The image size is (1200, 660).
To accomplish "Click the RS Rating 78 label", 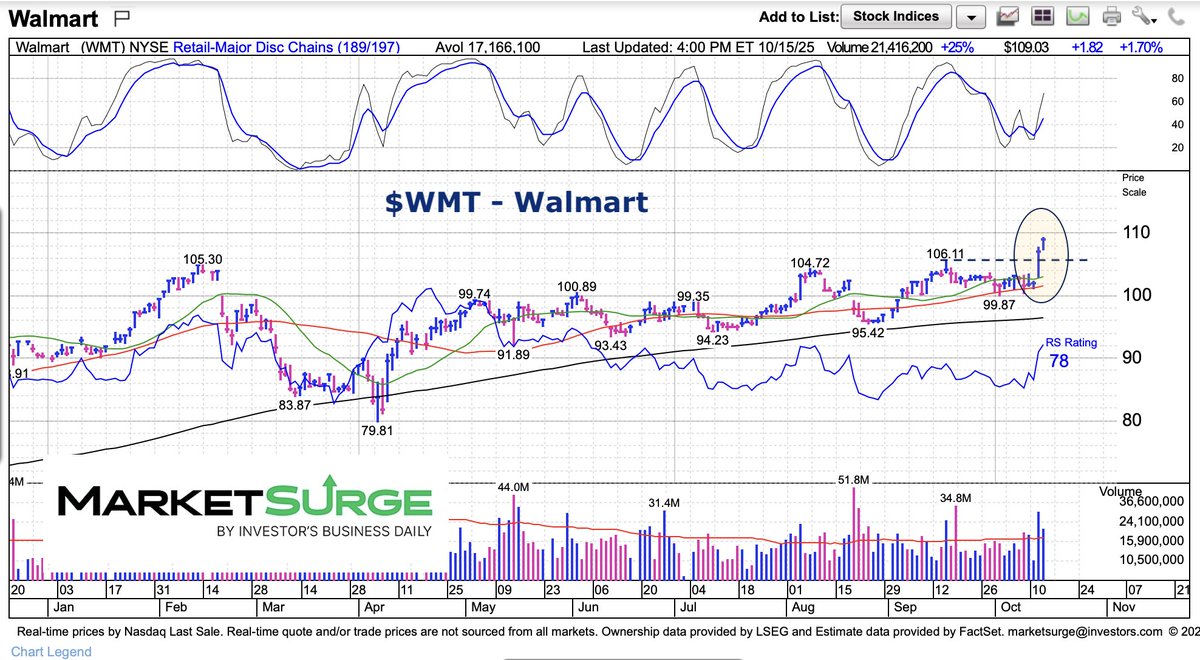I will pyautogui.click(x=1071, y=351).
